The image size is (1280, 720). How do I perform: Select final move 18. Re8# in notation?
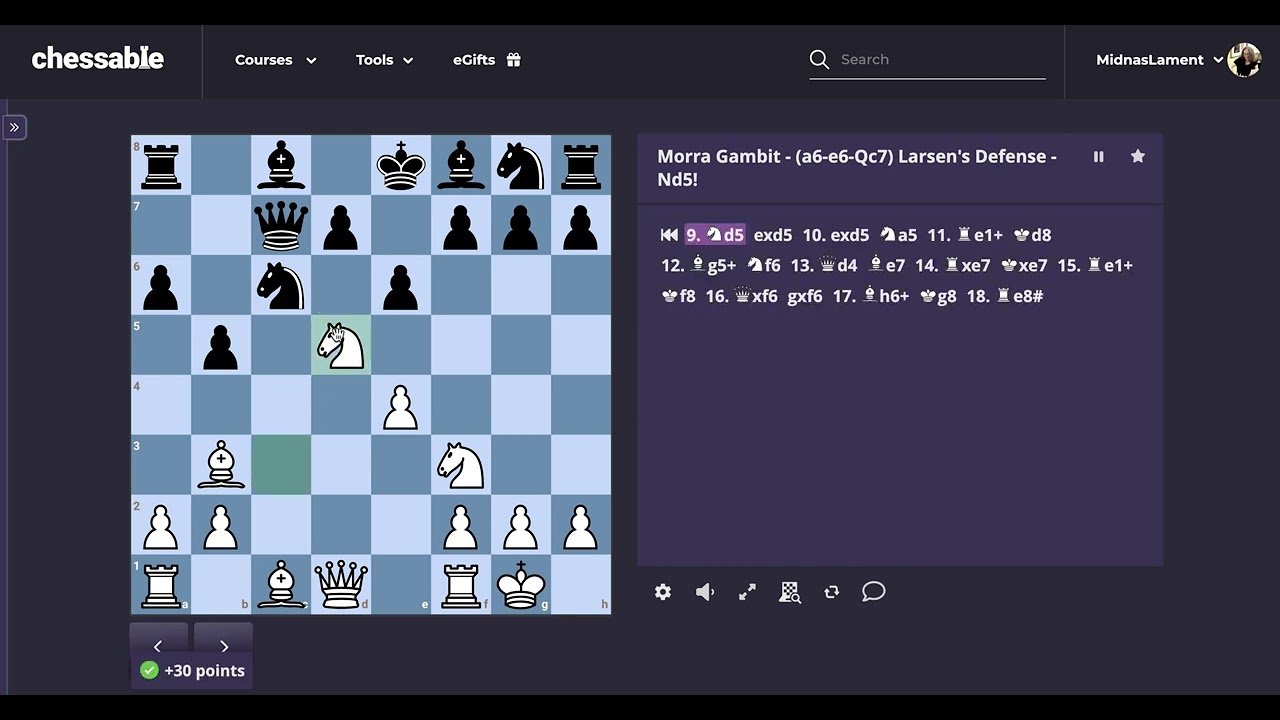point(1005,296)
